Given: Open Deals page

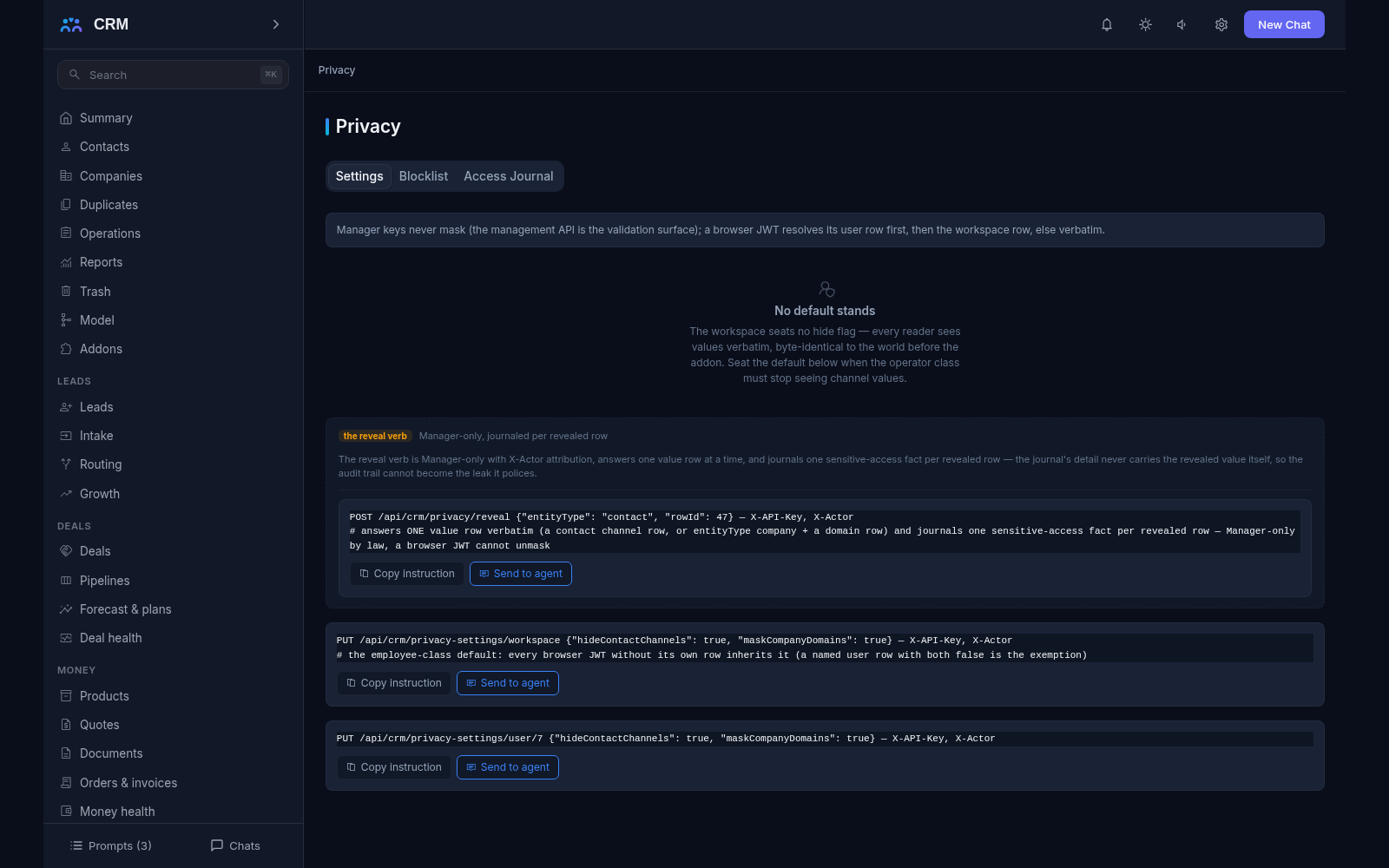Looking at the screenshot, I should point(173,551).
